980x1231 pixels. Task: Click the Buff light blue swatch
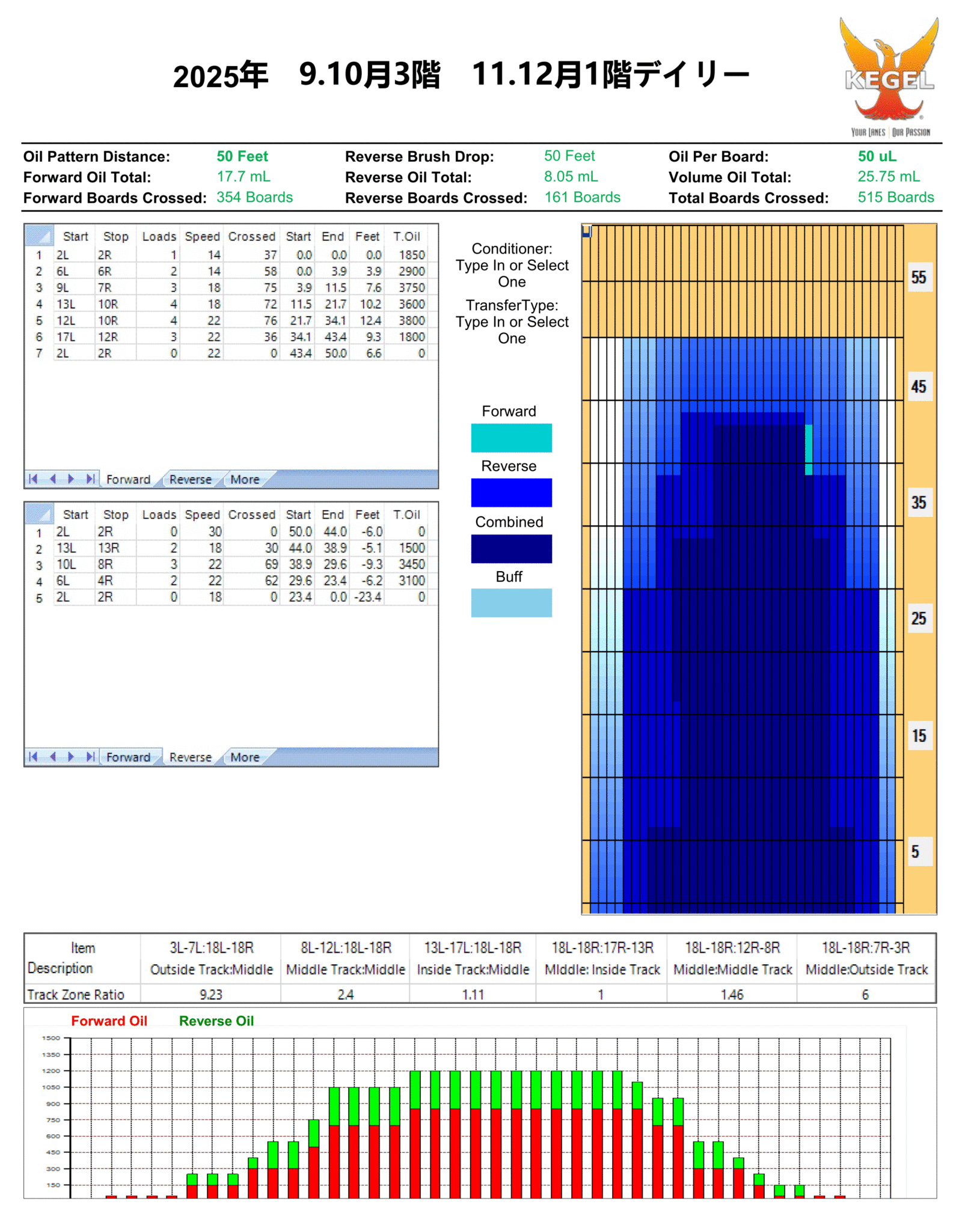coord(511,602)
